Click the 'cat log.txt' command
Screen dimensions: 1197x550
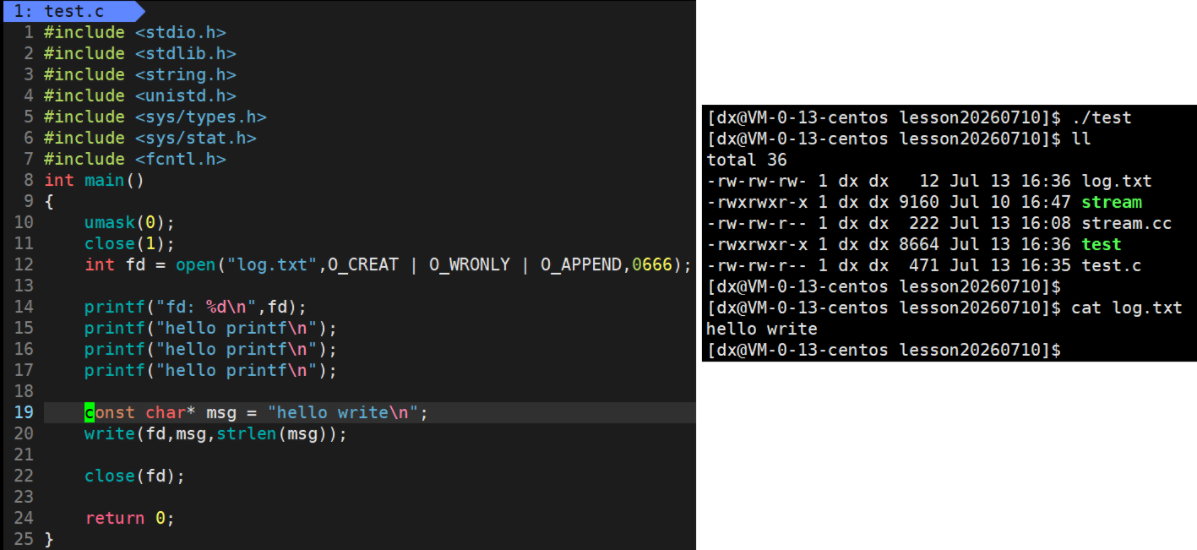point(1127,308)
